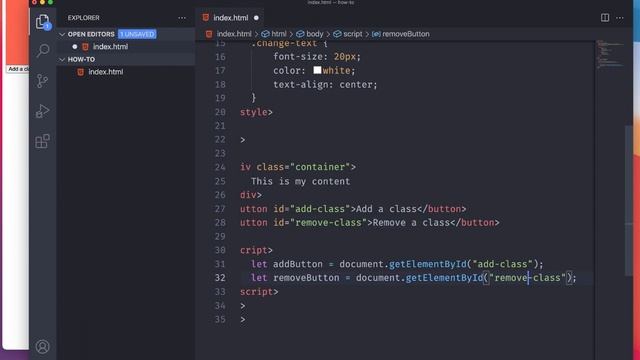The image size is (640, 360).
Task: Click script in the breadcrumb path
Action: tap(353, 34)
